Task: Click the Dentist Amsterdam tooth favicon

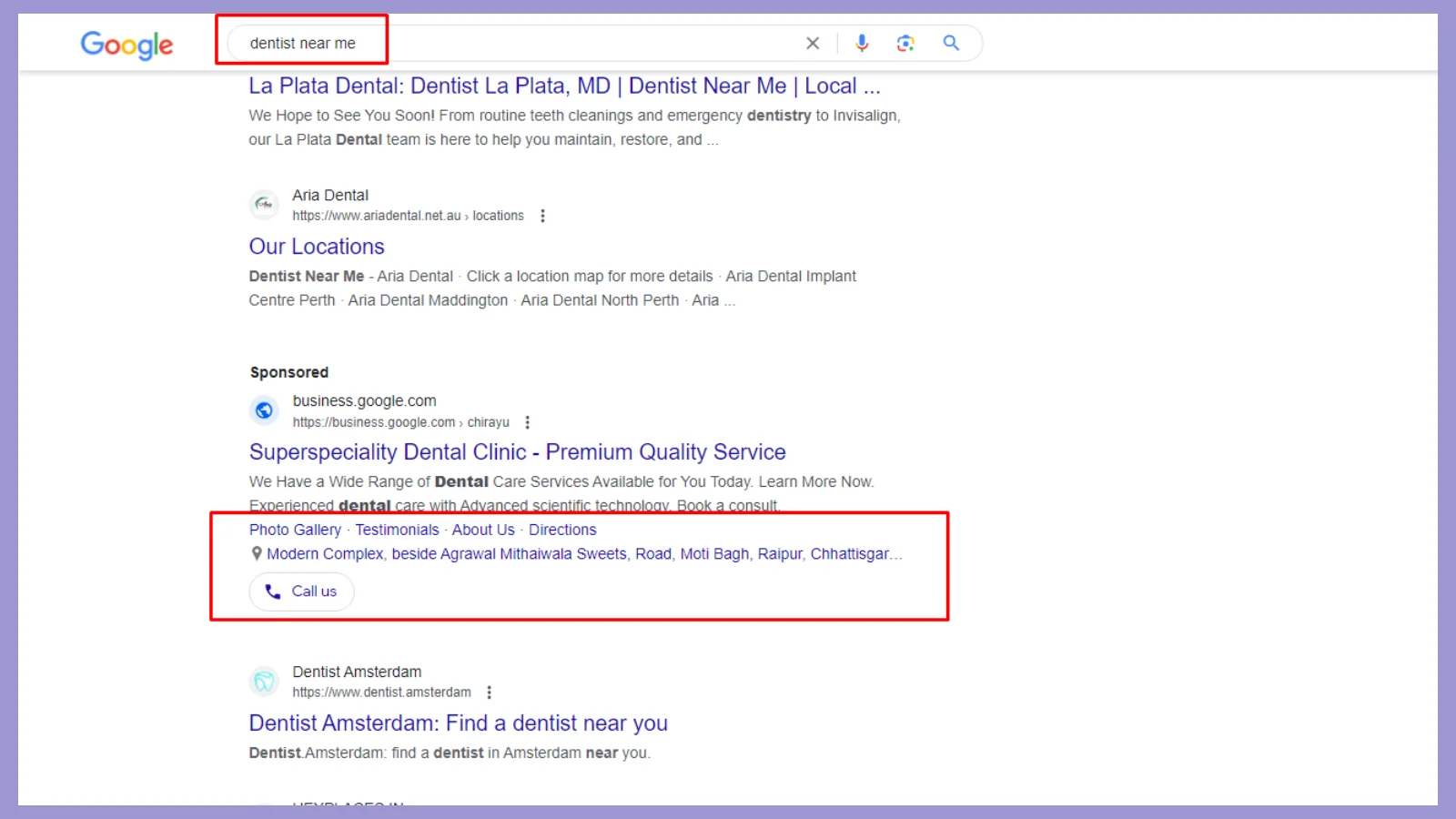Action: pyautogui.click(x=264, y=681)
